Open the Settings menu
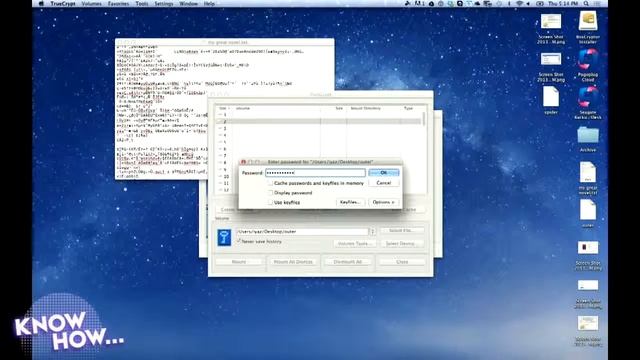Viewport: 640px width, 360px height. coord(164,3)
